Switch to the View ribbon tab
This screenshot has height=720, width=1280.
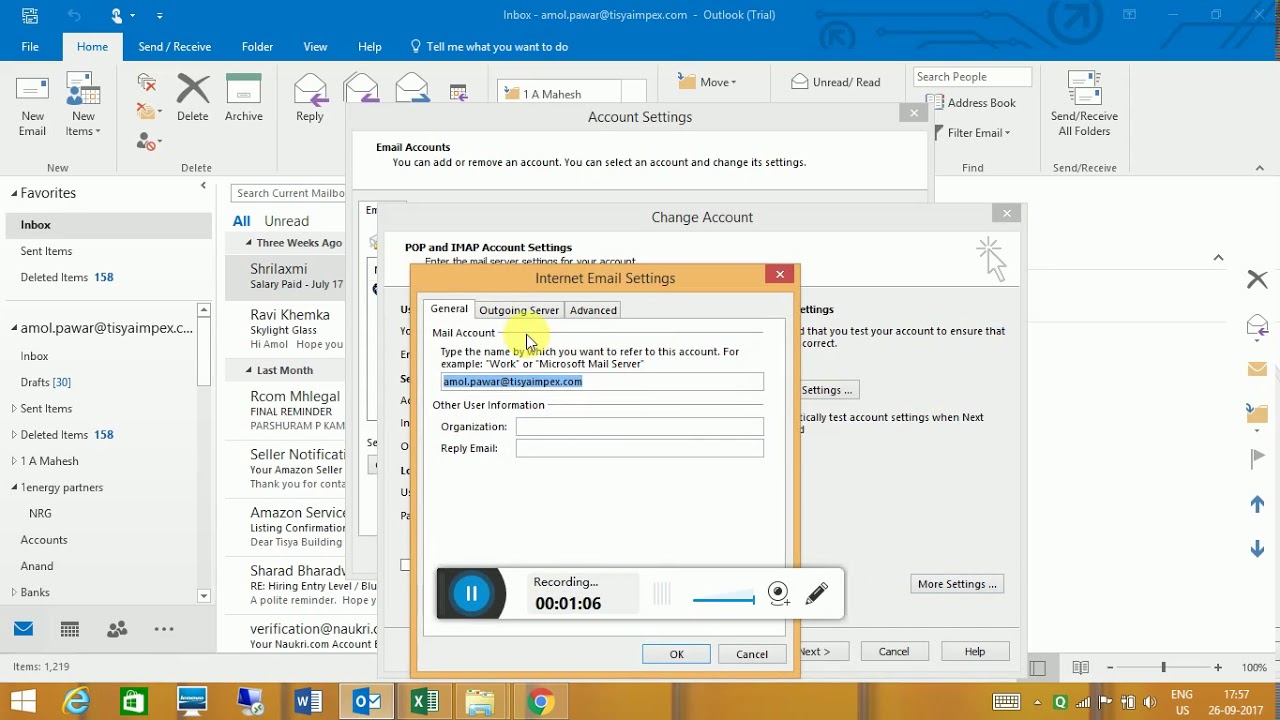coord(315,47)
